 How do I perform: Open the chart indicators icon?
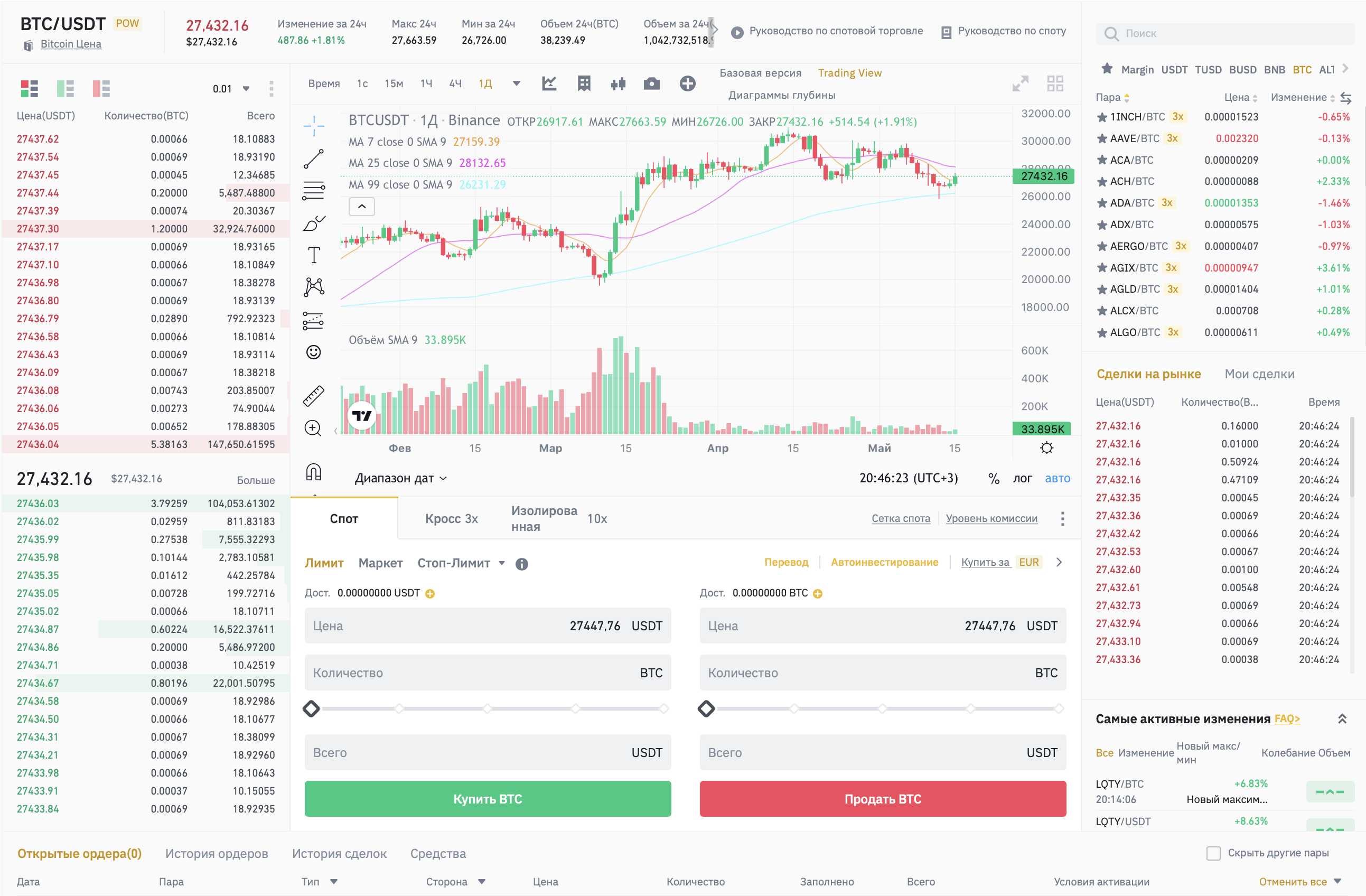pos(549,84)
